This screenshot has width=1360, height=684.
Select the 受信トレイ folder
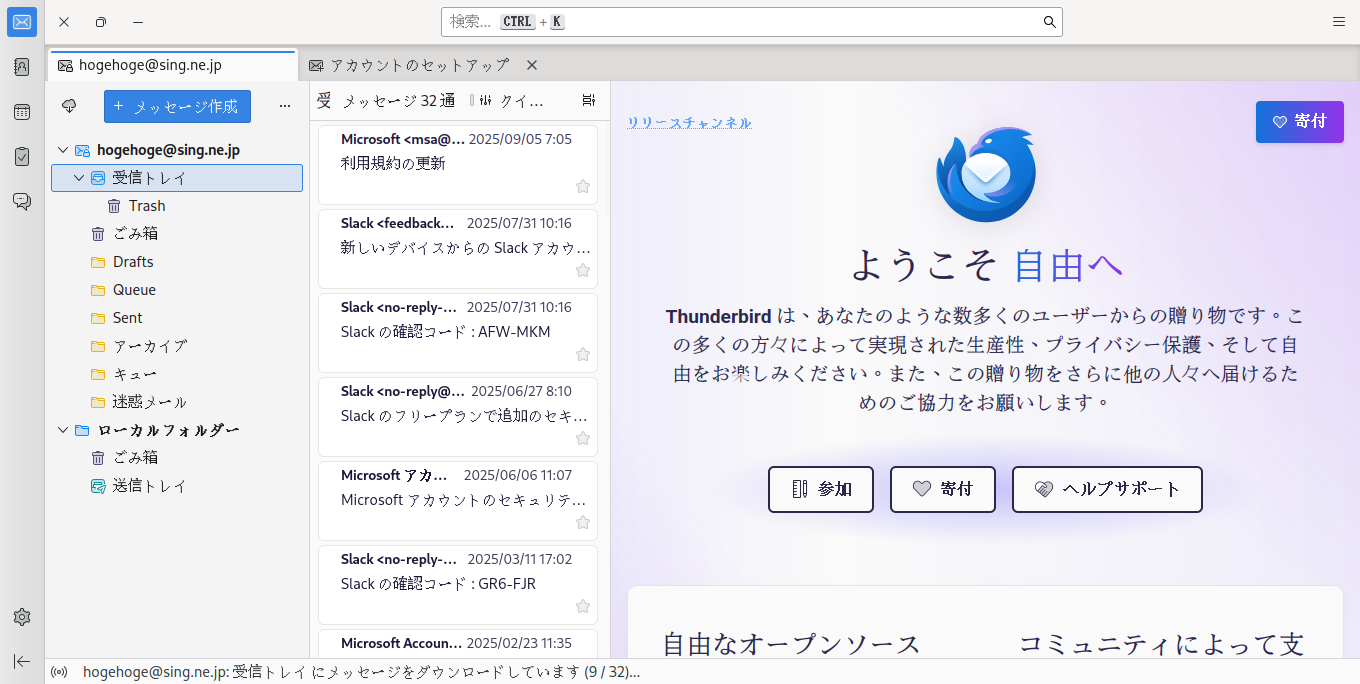pyautogui.click(x=177, y=178)
